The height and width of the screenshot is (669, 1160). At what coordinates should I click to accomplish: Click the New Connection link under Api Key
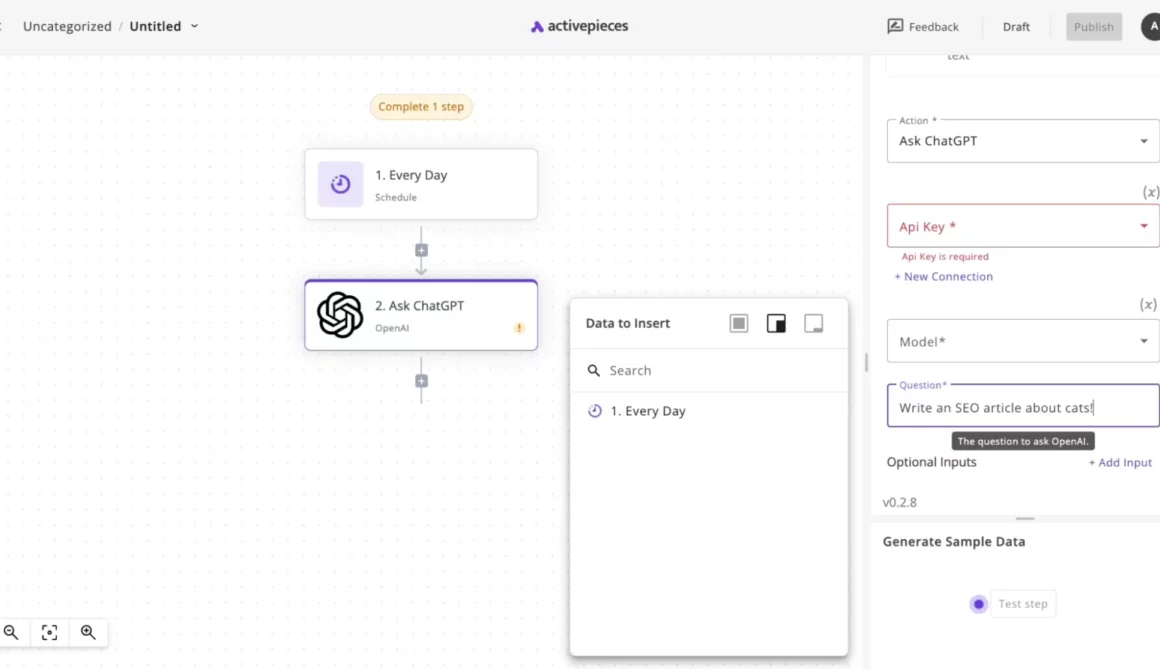(x=943, y=276)
